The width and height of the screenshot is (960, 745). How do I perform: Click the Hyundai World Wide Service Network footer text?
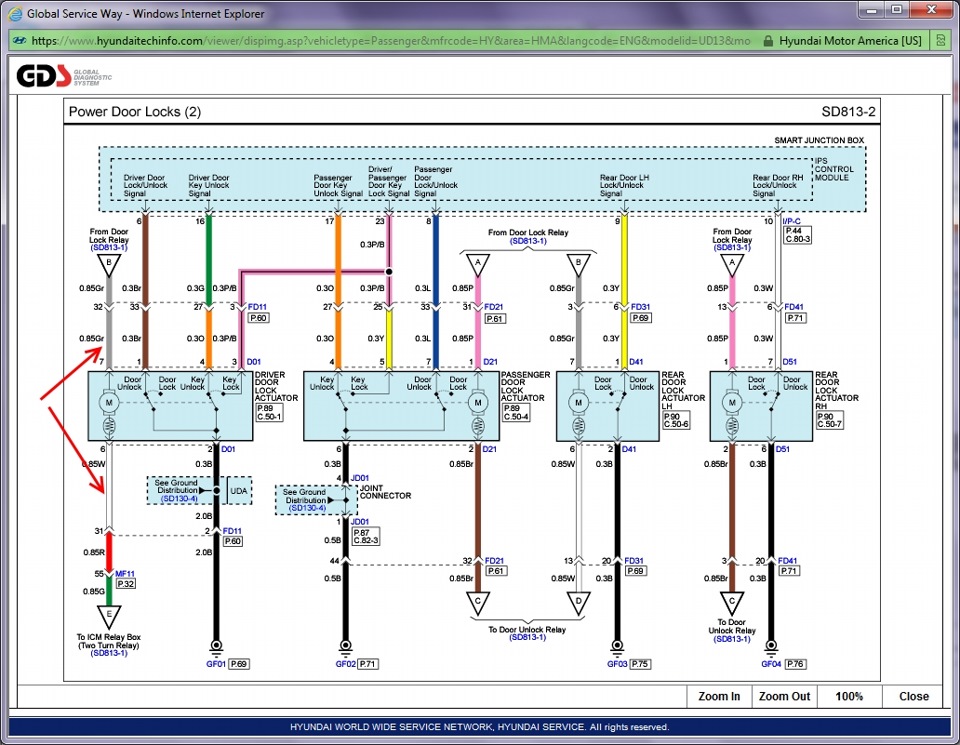(x=479, y=727)
